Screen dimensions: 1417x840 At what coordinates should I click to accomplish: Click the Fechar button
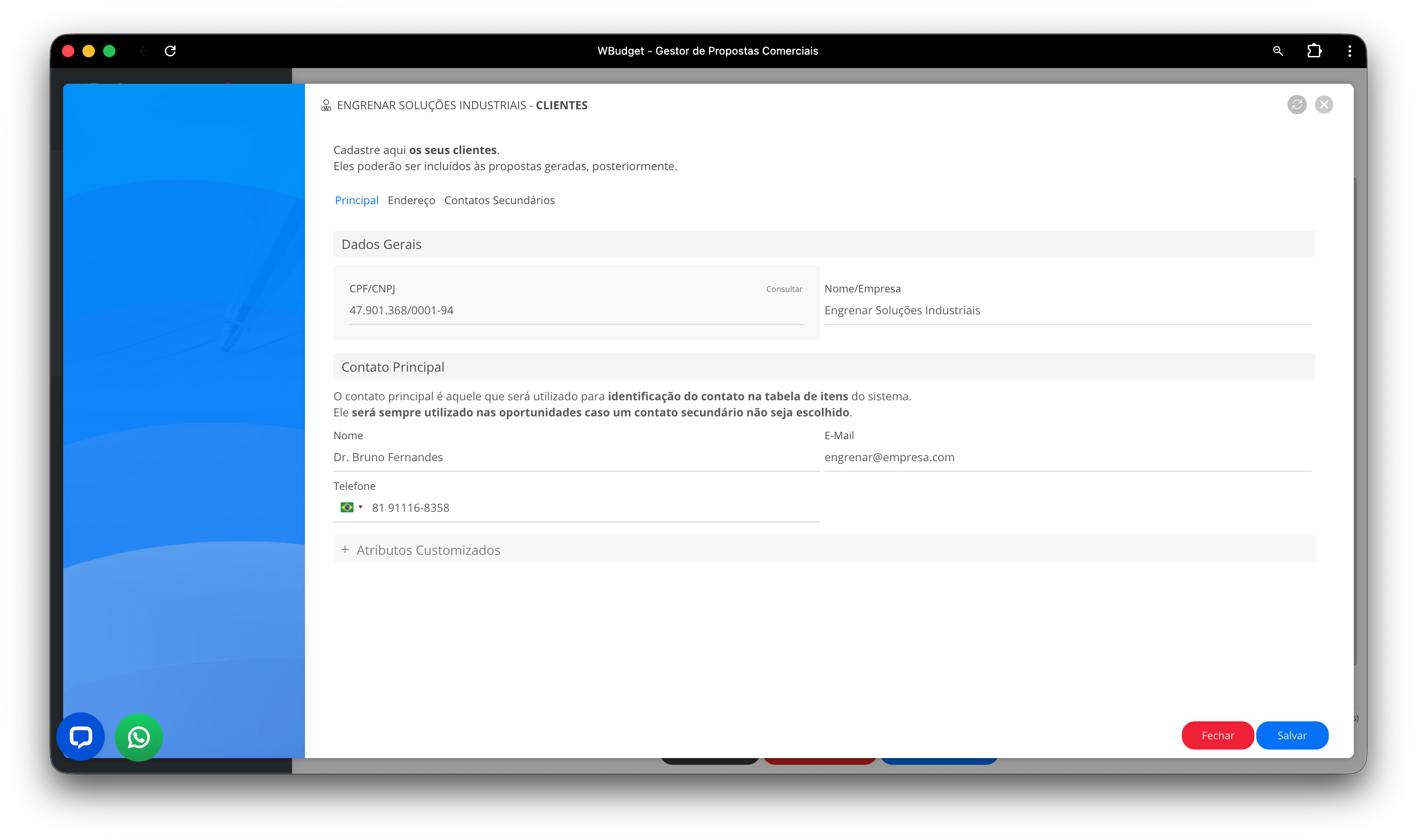click(1218, 735)
